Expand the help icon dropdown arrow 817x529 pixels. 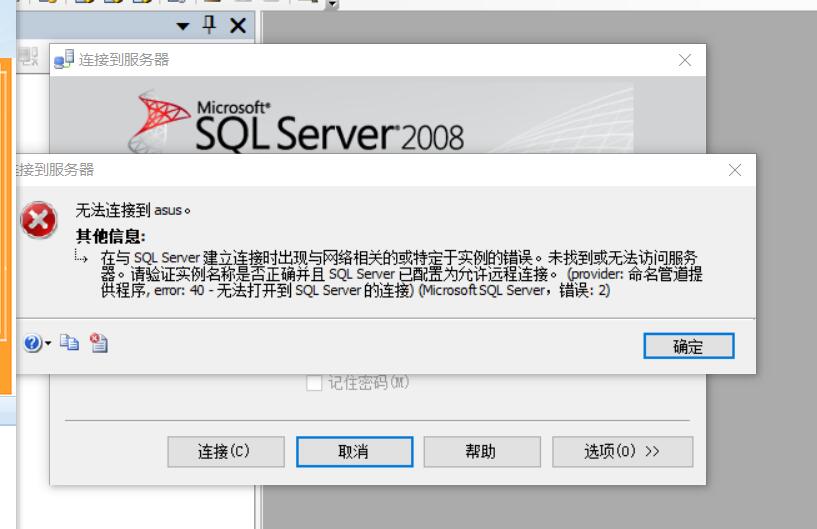coord(48,343)
